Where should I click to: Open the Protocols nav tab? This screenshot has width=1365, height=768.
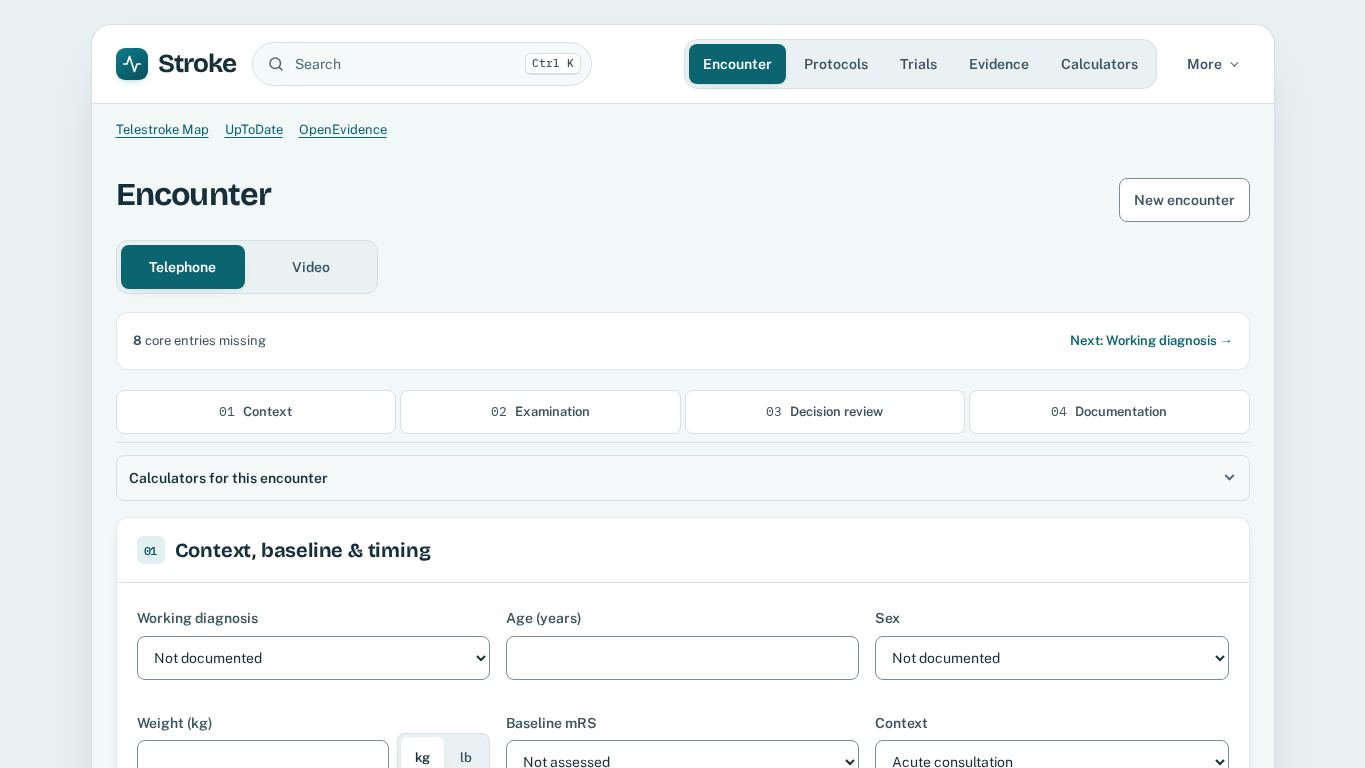click(x=836, y=64)
